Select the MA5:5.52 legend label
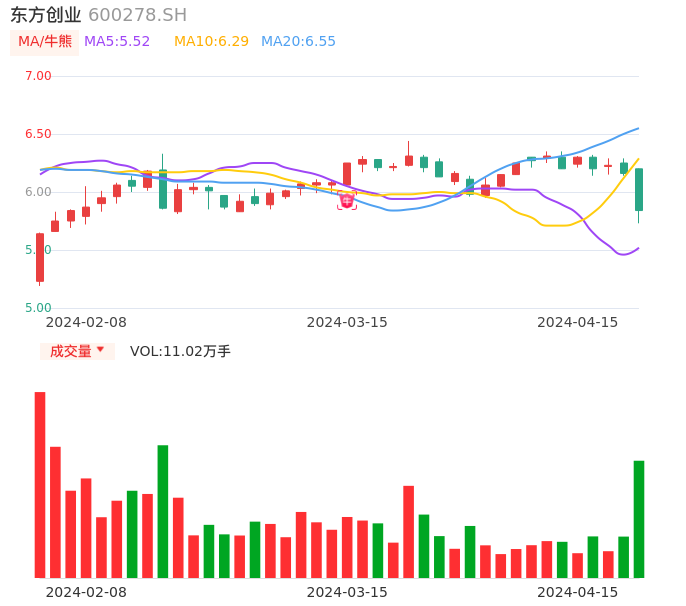Screen dimensions: 686x606 117,42
